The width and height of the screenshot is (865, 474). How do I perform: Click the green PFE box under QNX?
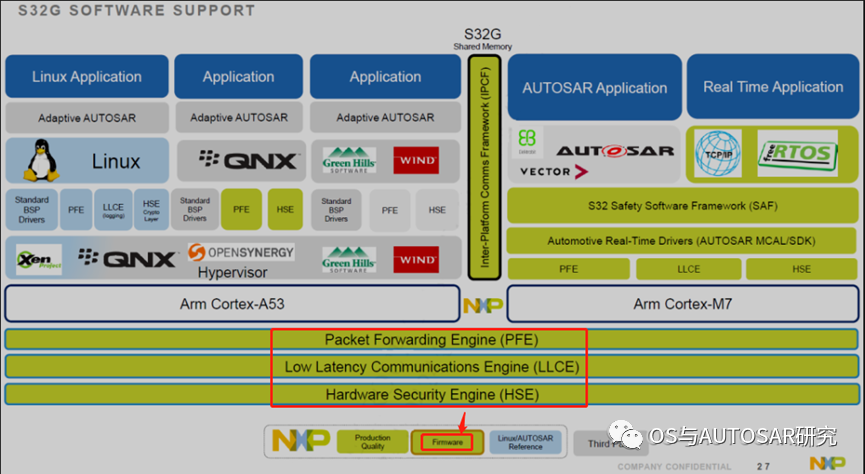click(241, 209)
